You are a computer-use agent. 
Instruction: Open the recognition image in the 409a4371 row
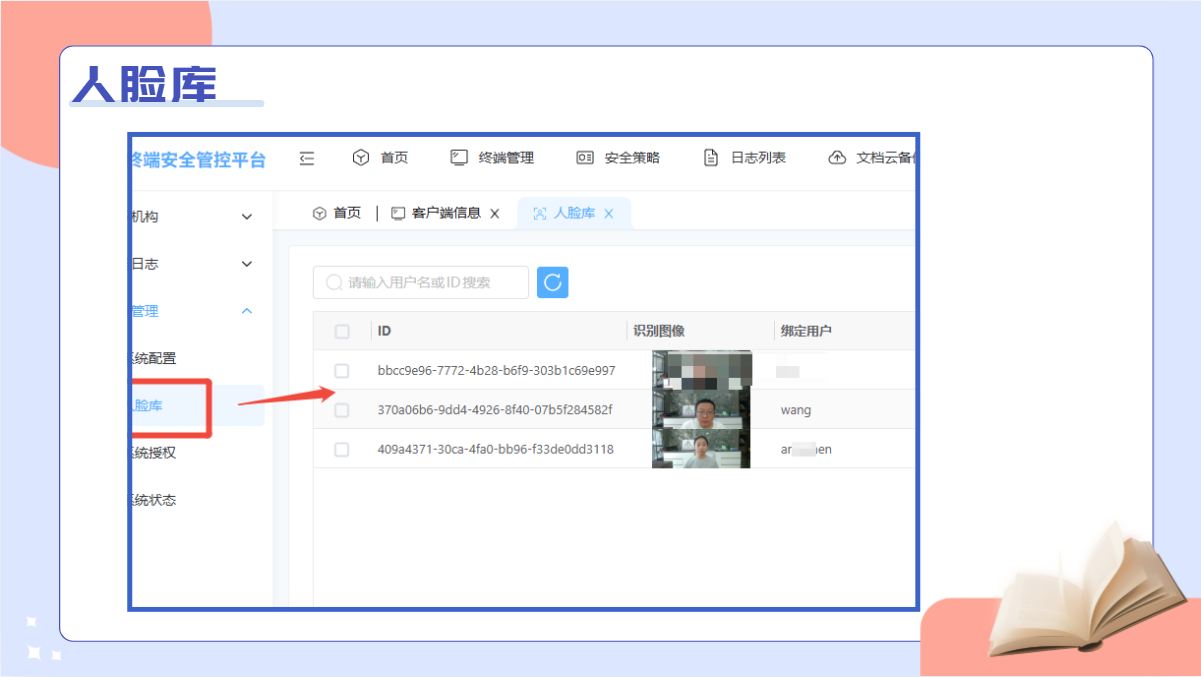coord(701,449)
